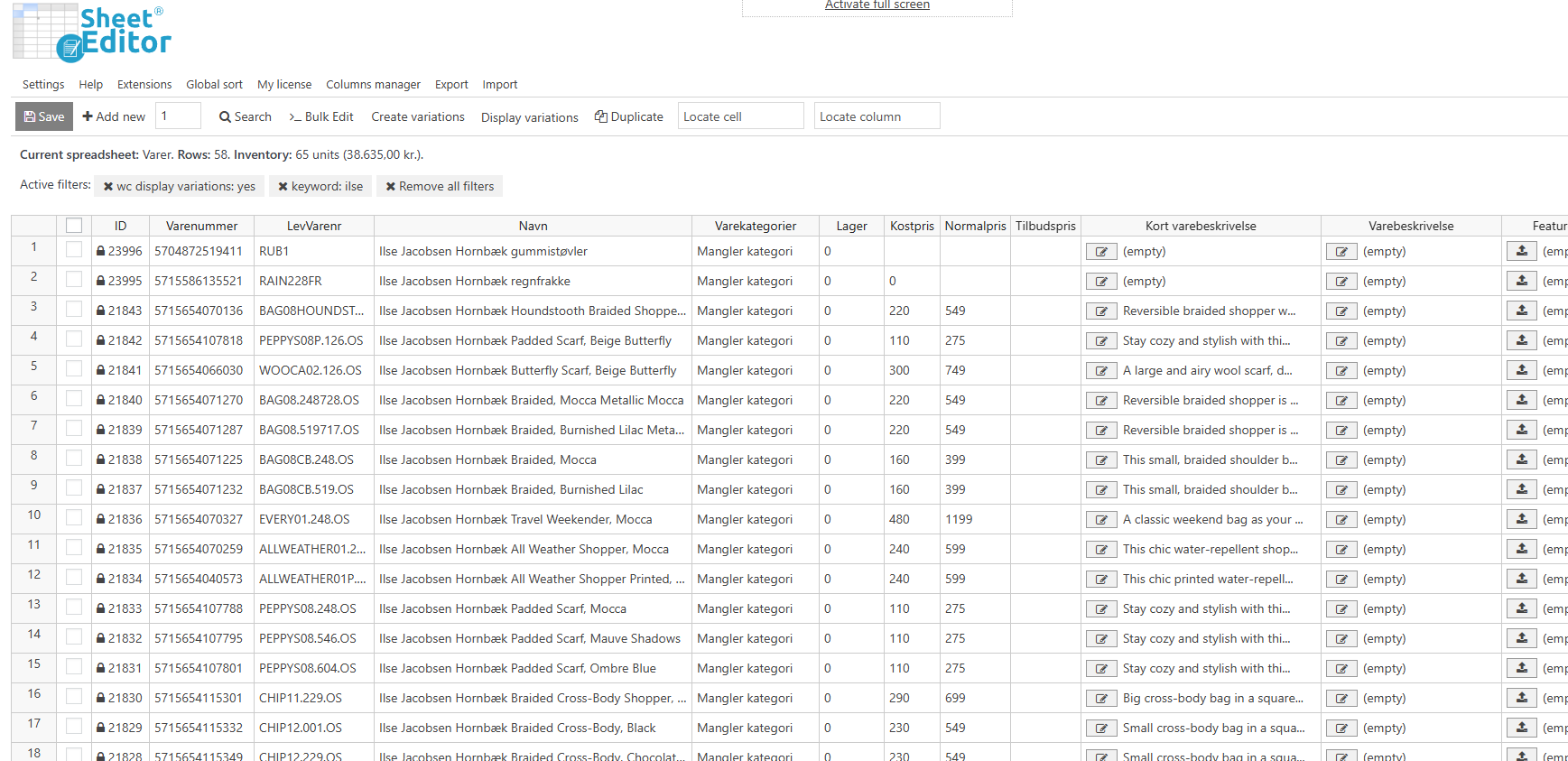The height and width of the screenshot is (761, 1568).
Task: Tick checkbox for row 3 ID 21843
Action: [74, 310]
